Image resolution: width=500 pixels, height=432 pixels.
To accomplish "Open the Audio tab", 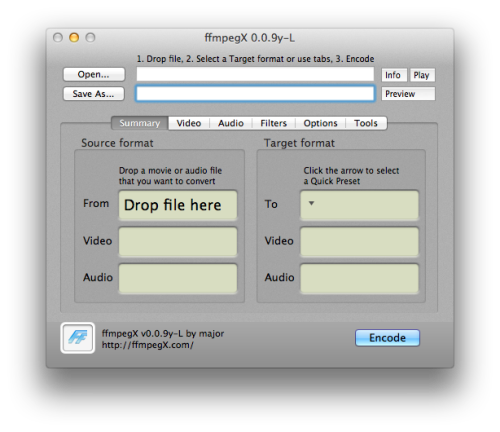I will pos(231,123).
